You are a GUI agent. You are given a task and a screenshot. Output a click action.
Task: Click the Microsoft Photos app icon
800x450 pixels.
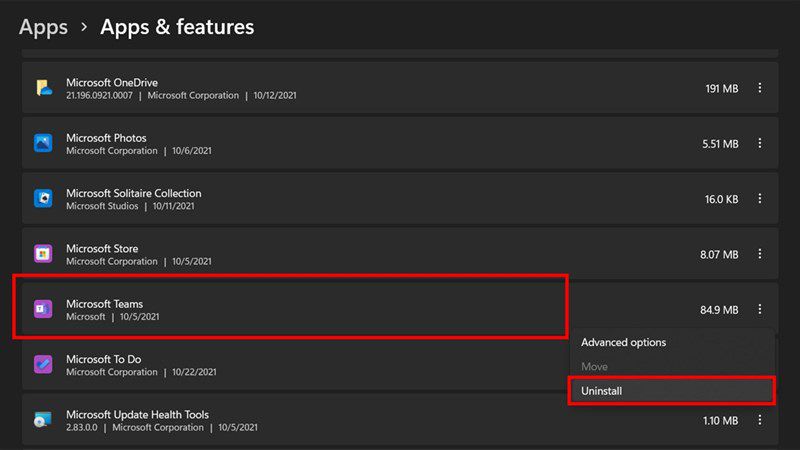click(43, 143)
